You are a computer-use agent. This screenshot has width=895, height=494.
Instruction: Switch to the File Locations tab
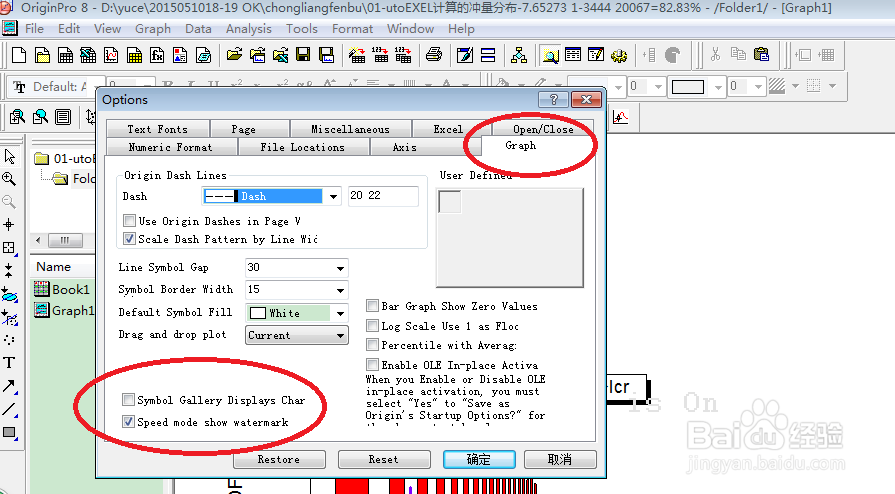303,147
